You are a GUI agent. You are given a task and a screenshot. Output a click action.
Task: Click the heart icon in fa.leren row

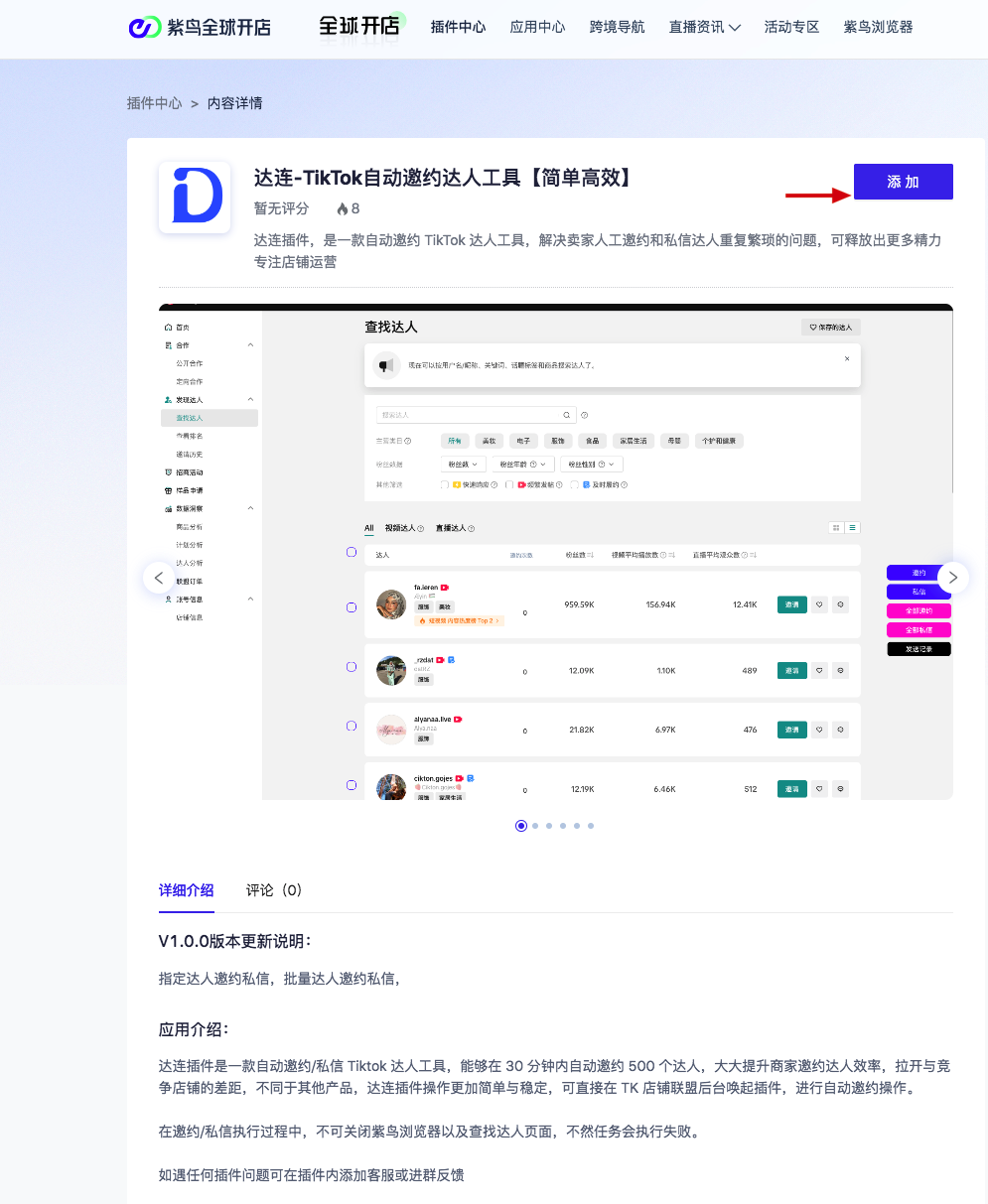pyautogui.click(x=819, y=603)
